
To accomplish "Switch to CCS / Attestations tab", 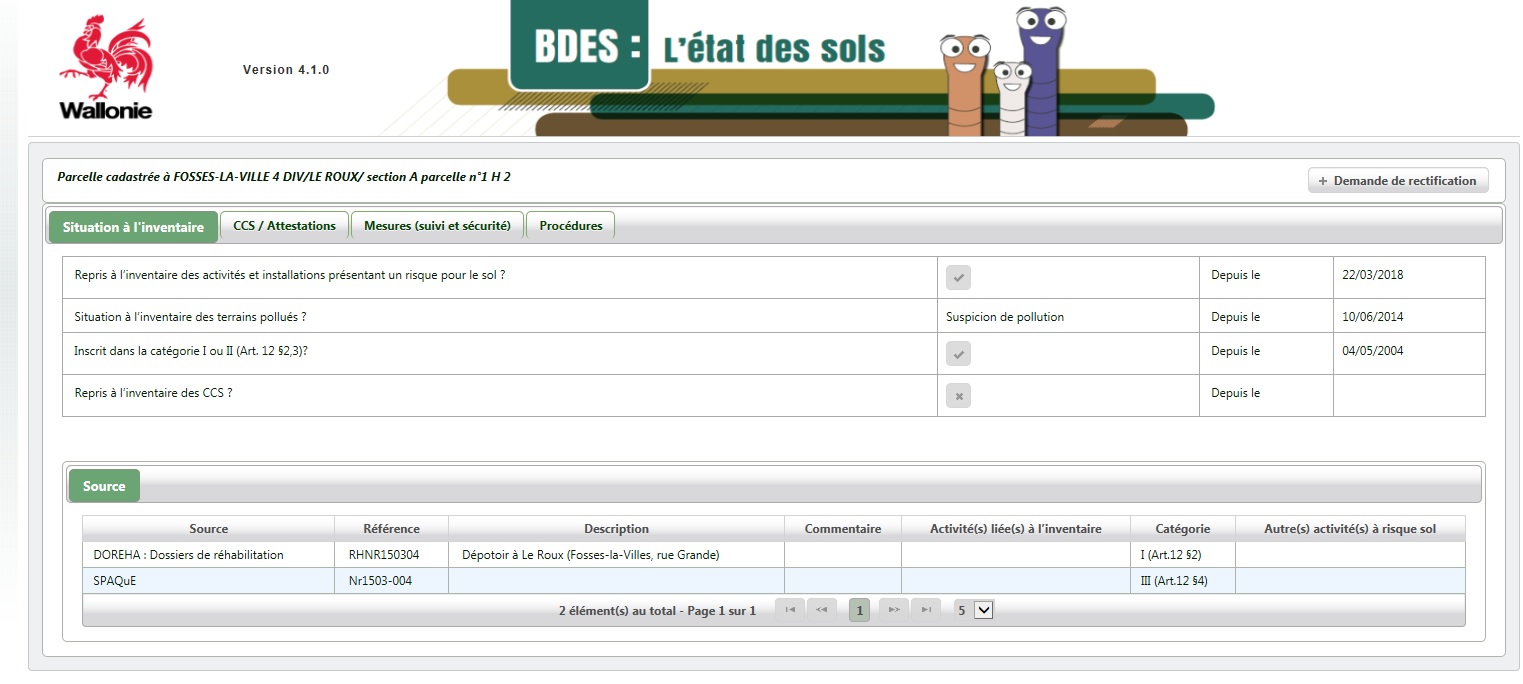I will coord(284,226).
